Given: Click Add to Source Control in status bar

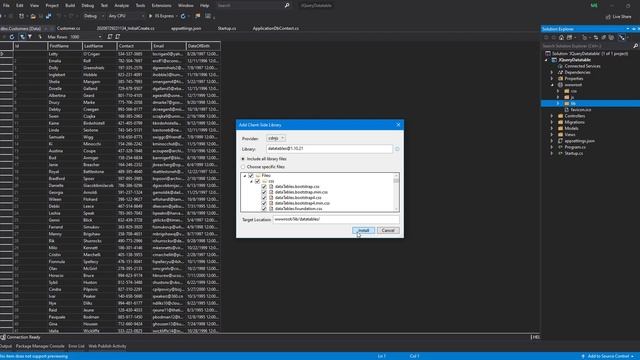Looking at the screenshot, I should click(x=608, y=356).
